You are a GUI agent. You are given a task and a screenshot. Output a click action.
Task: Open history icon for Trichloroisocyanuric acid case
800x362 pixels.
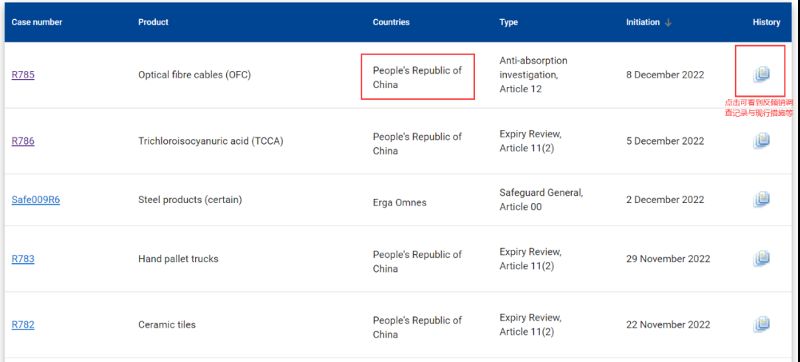[x=761, y=140]
